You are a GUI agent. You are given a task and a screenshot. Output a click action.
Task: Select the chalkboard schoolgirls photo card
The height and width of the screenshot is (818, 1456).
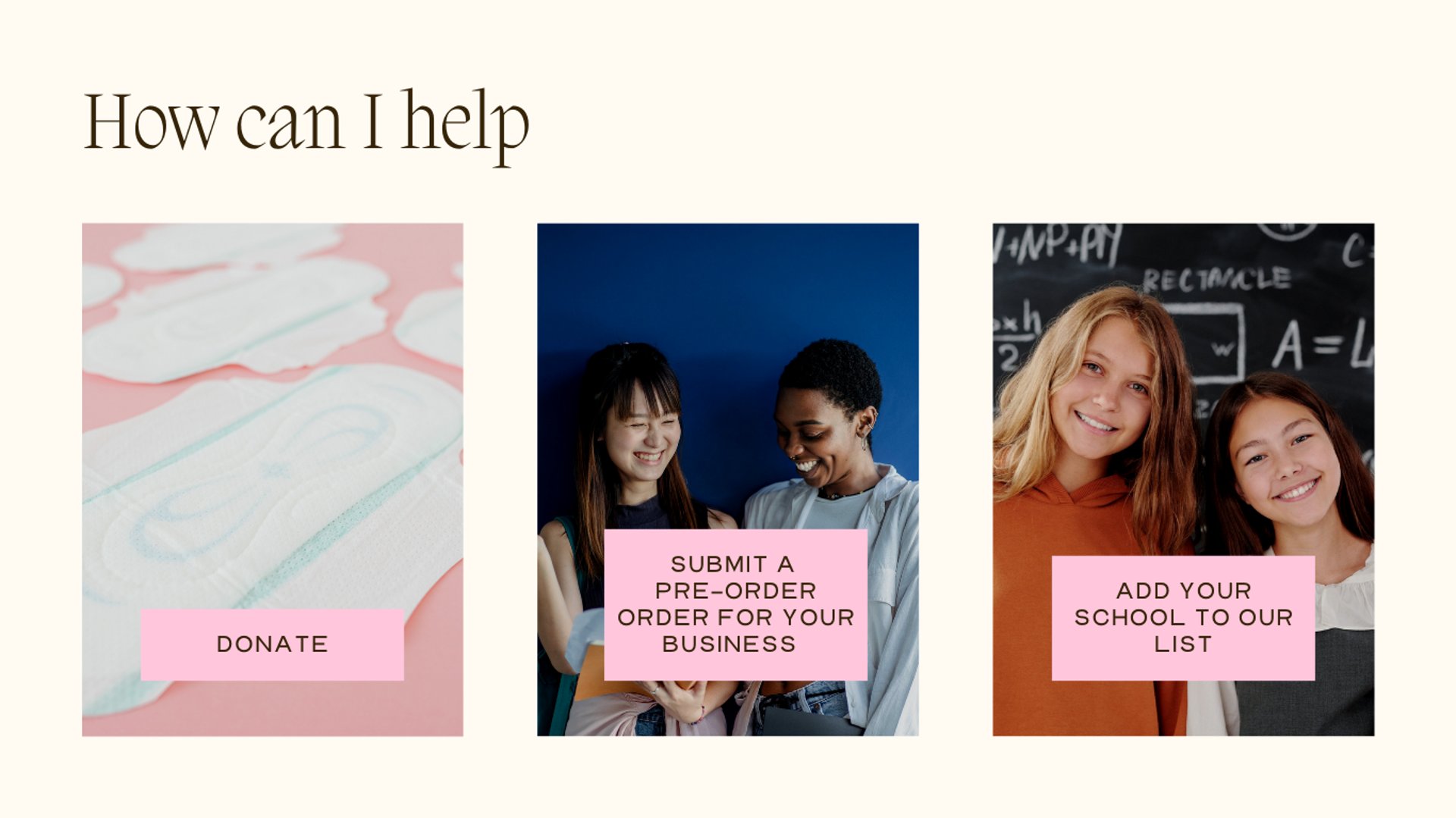coord(1183,479)
